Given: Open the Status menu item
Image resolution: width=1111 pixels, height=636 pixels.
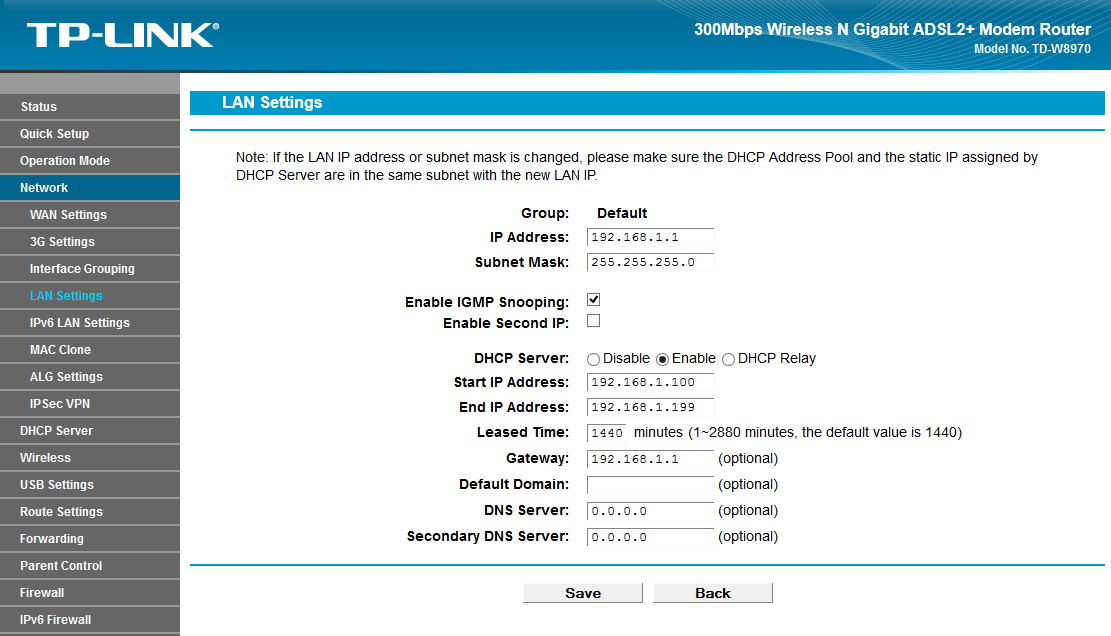Looking at the screenshot, I should (x=90, y=107).
